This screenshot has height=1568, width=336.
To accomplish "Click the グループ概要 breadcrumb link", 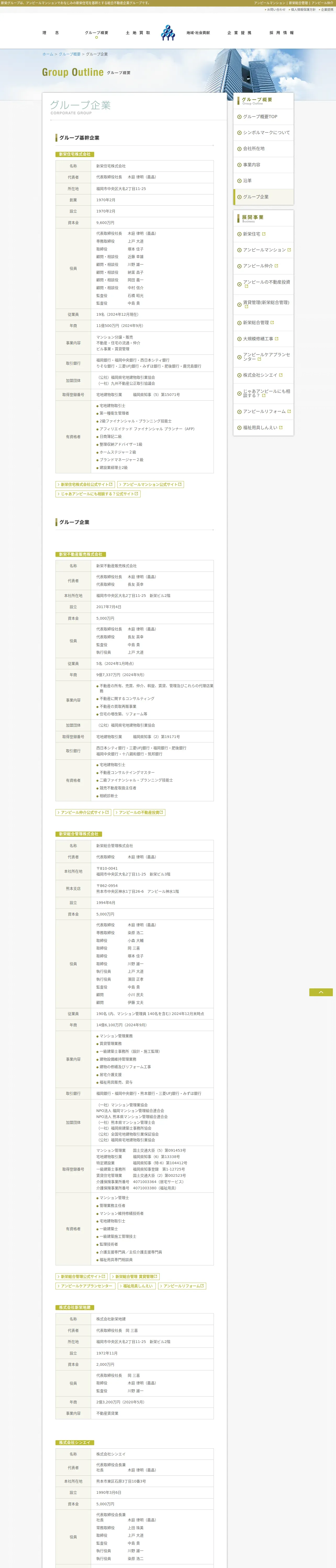I will [70, 54].
